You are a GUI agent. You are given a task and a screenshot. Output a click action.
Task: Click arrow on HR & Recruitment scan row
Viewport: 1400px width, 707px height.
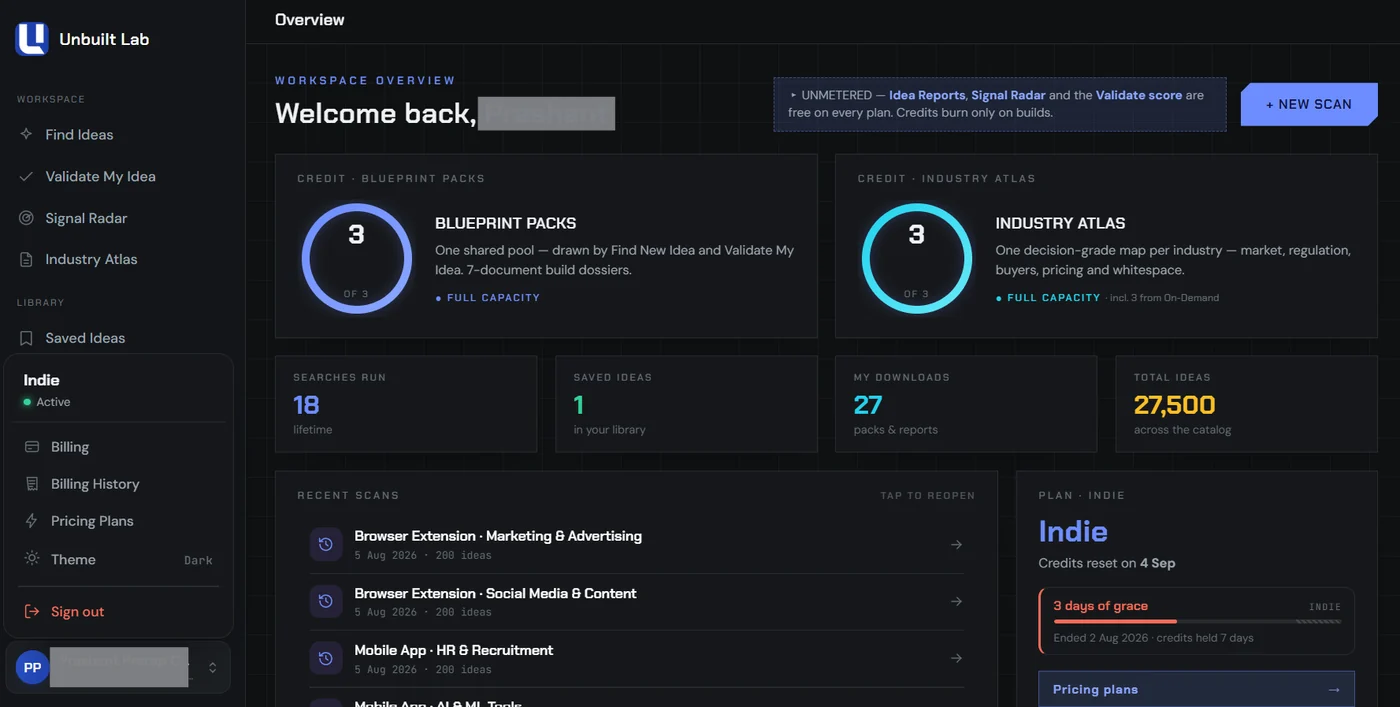(956, 658)
